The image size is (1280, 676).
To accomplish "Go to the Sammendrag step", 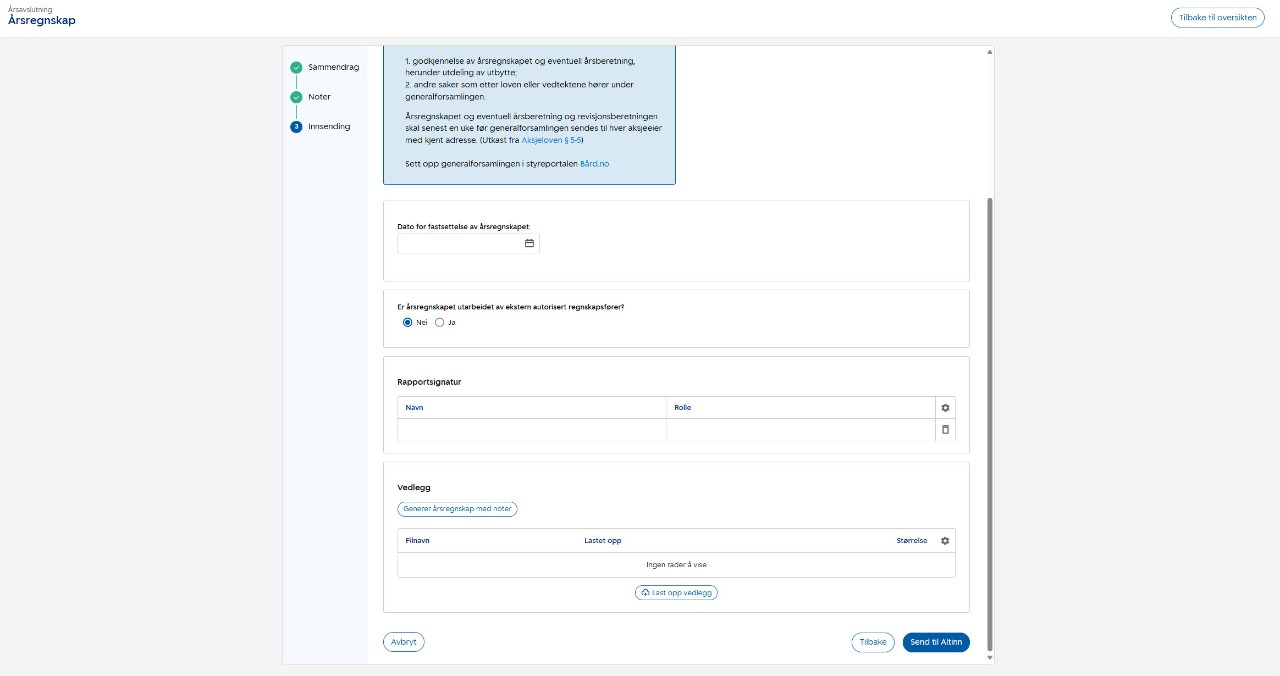I will pos(333,67).
